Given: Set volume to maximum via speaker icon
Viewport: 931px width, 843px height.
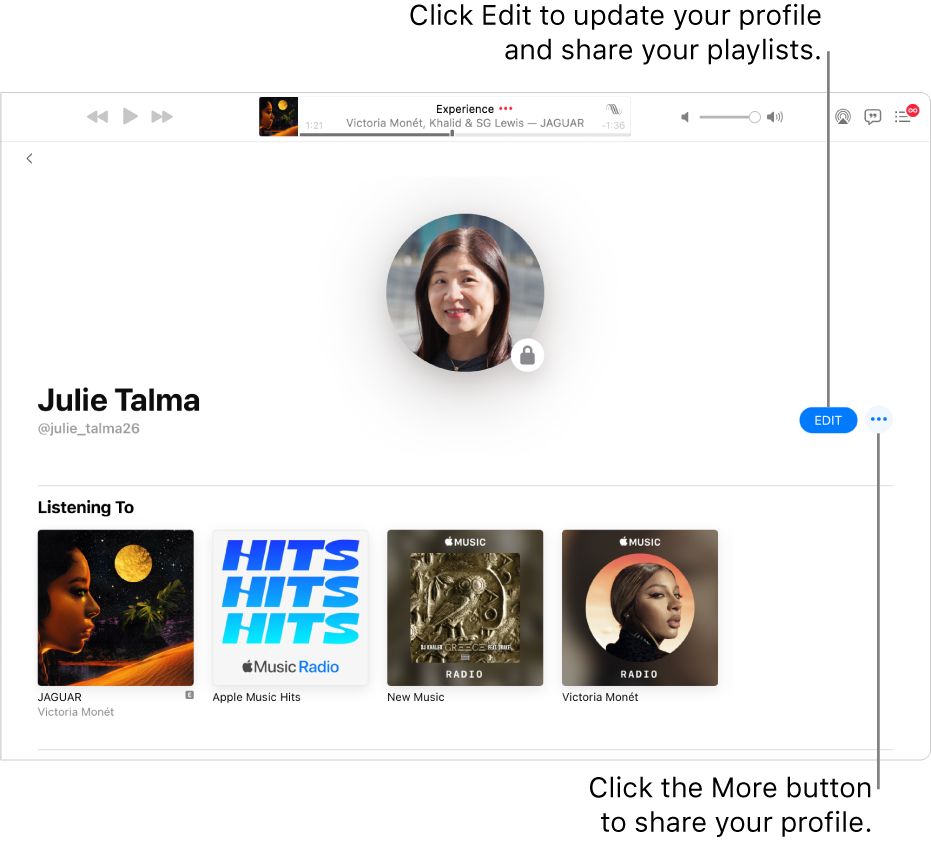Looking at the screenshot, I should tap(775, 116).
